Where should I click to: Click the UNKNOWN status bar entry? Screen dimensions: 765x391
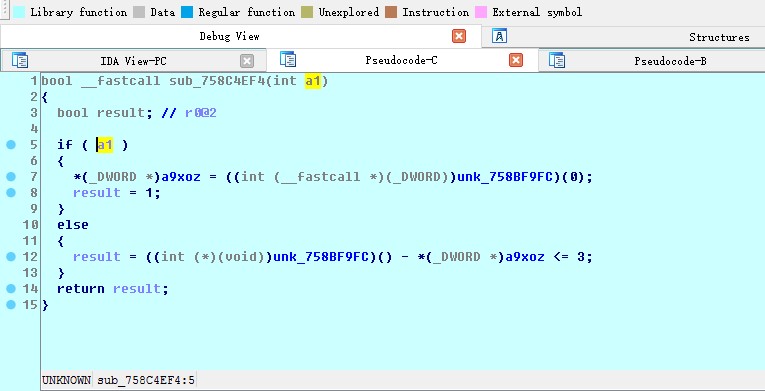[x=66, y=380]
